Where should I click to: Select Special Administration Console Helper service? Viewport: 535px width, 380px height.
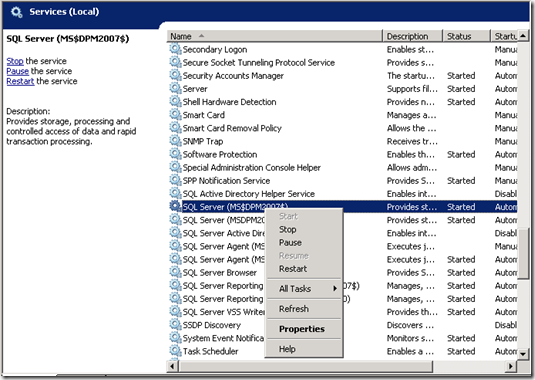[x=343, y=167]
